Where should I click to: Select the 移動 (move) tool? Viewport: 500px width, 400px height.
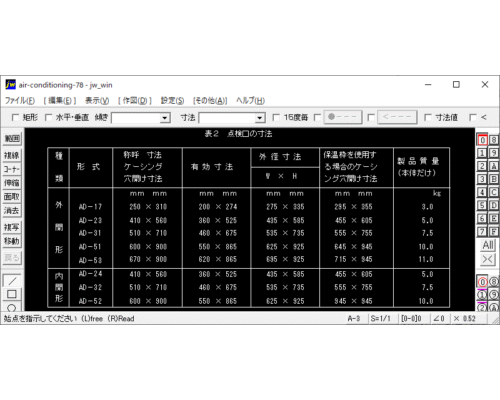point(12,241)
